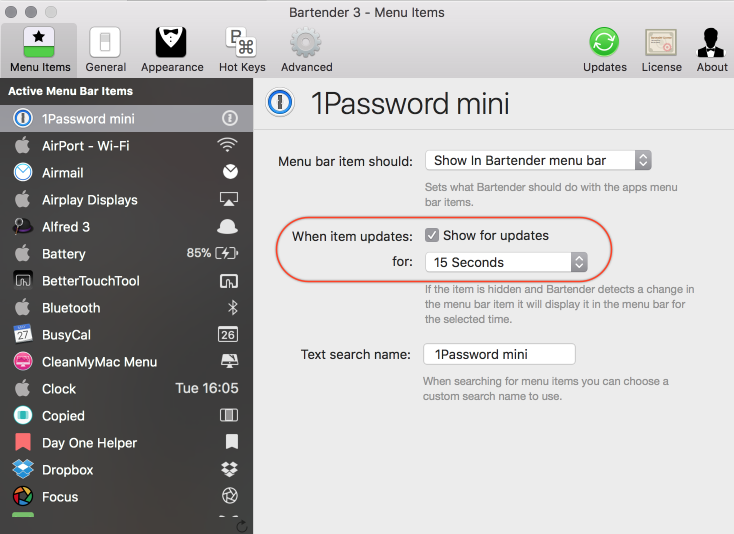Image resolution: width=734 pixels, height=534 pixels.
Task: Click the Bluetooth symbol status icon
Action: (x=233, y=307)
